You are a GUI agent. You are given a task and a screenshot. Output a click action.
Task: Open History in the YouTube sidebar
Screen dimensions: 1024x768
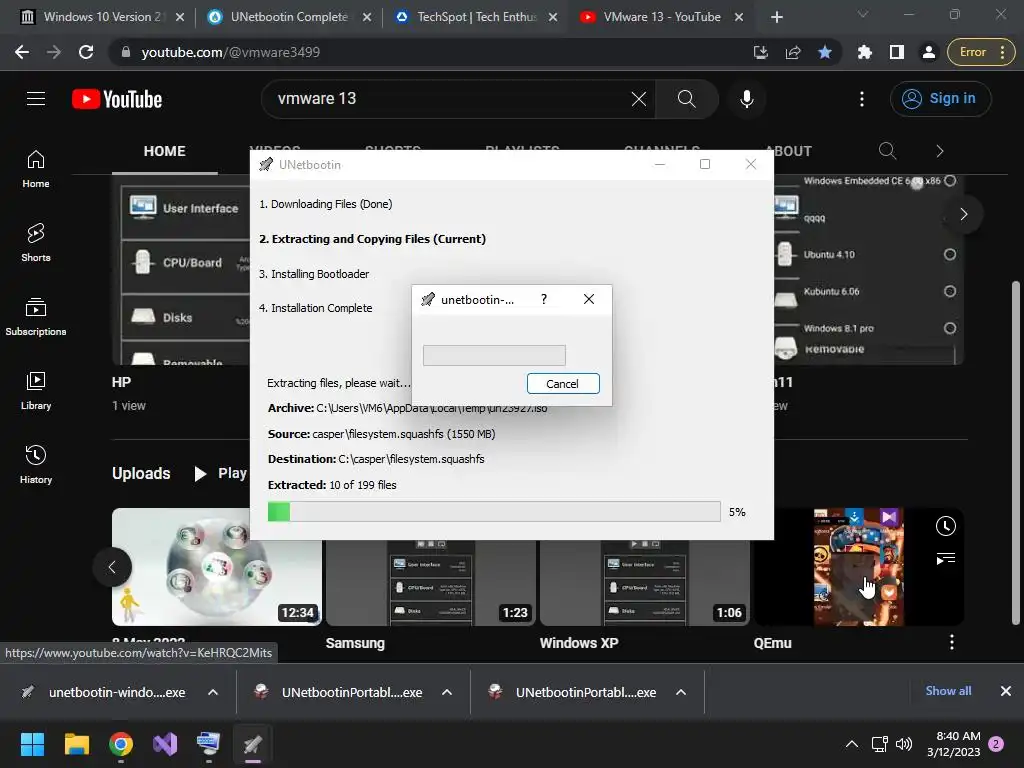pyautogui.click(x=36, y=464)
